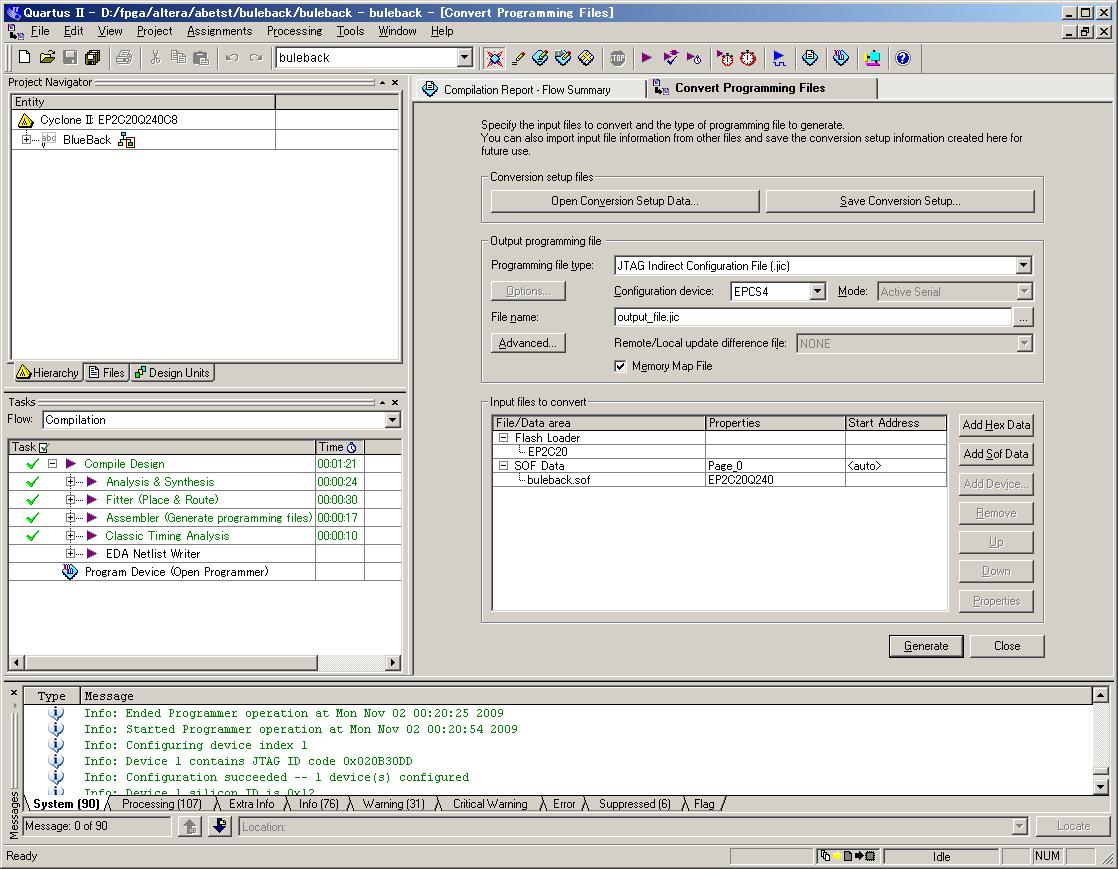Screen dimensions: 1118x869
Task: Click the Paste toolbar icon
Action: tap(201, 58)
